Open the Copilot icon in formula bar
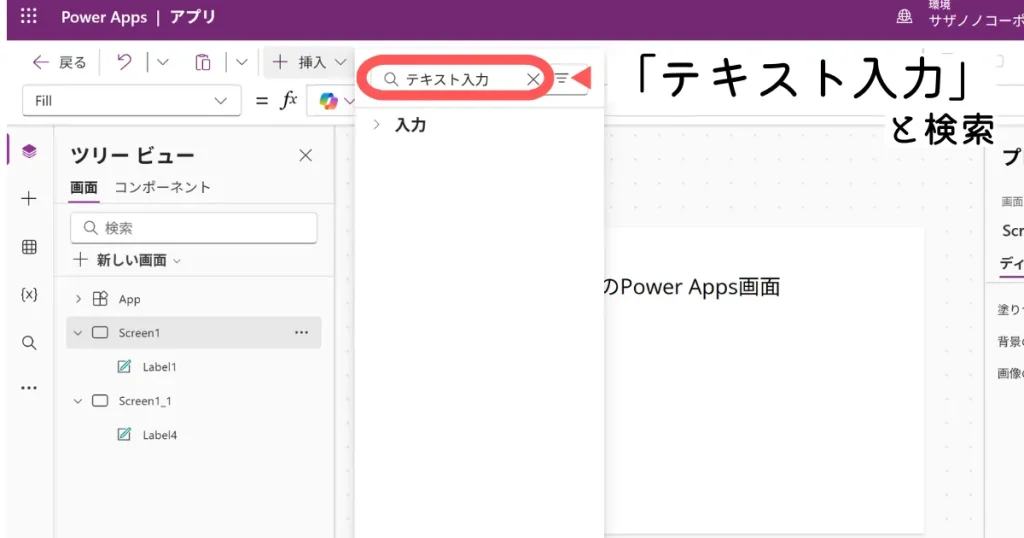The height and width of the screenshot is (538, 1024). point(329,101)
